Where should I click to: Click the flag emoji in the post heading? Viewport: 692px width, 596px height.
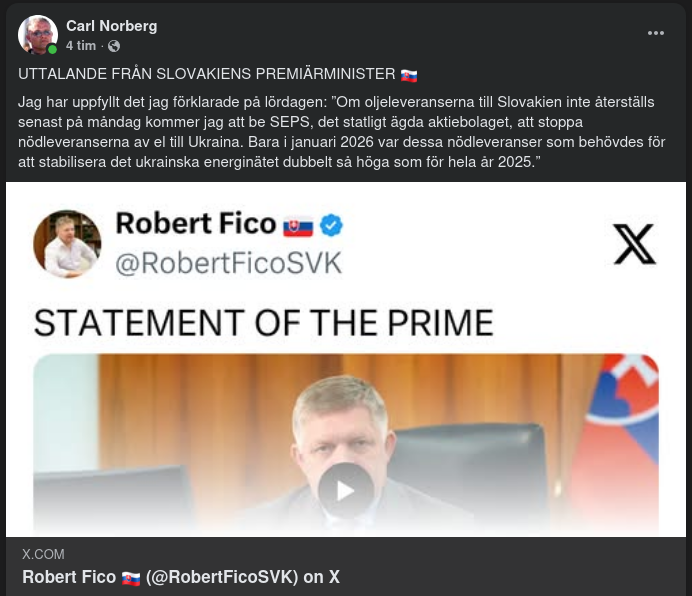tap(409, 75)
